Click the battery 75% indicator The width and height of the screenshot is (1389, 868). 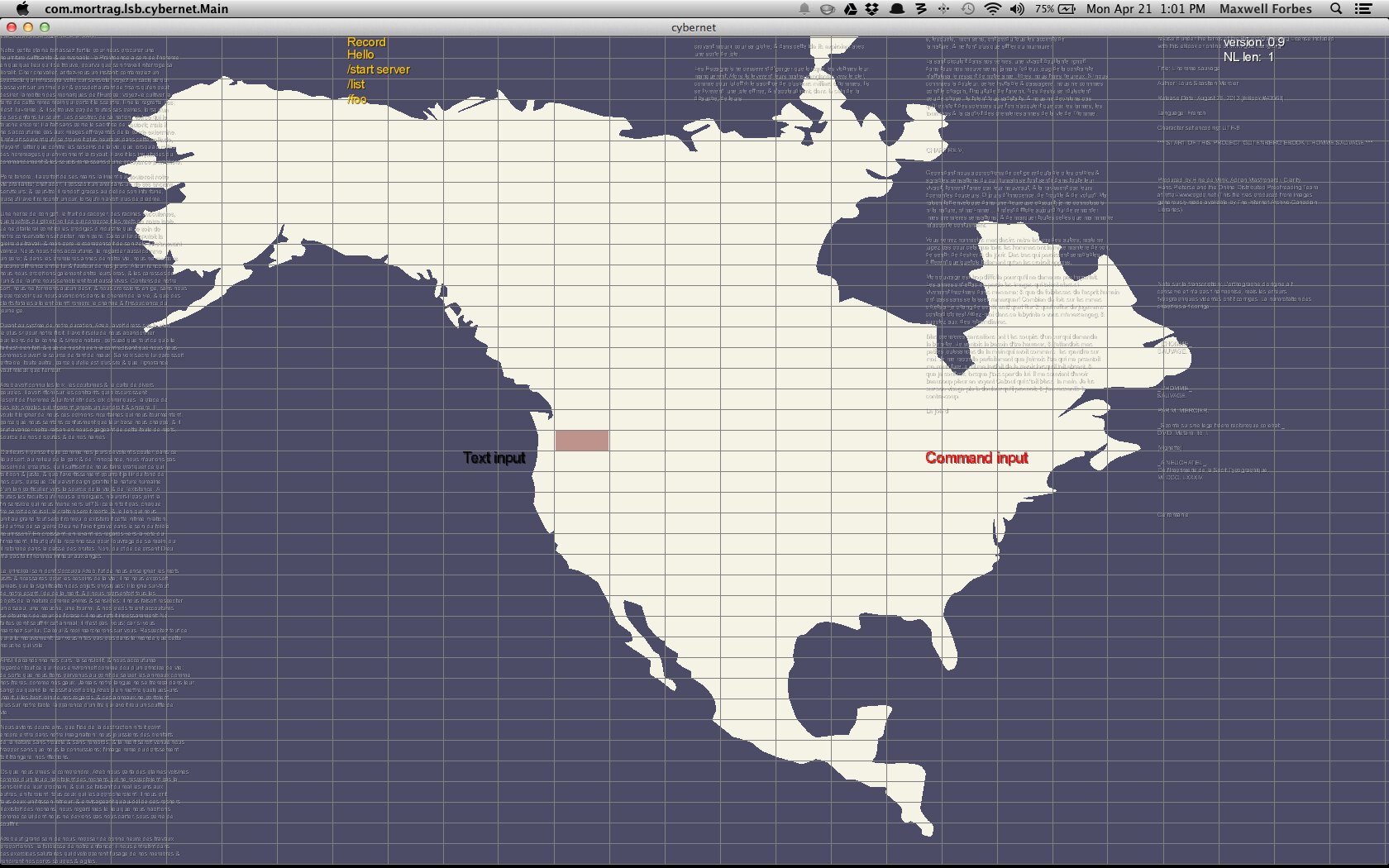pos(1056,9)
